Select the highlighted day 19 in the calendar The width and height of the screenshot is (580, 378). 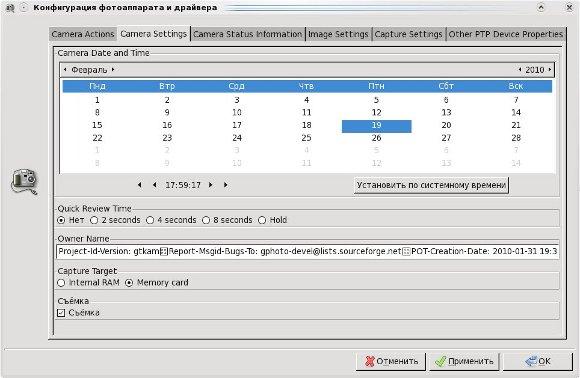377,125
